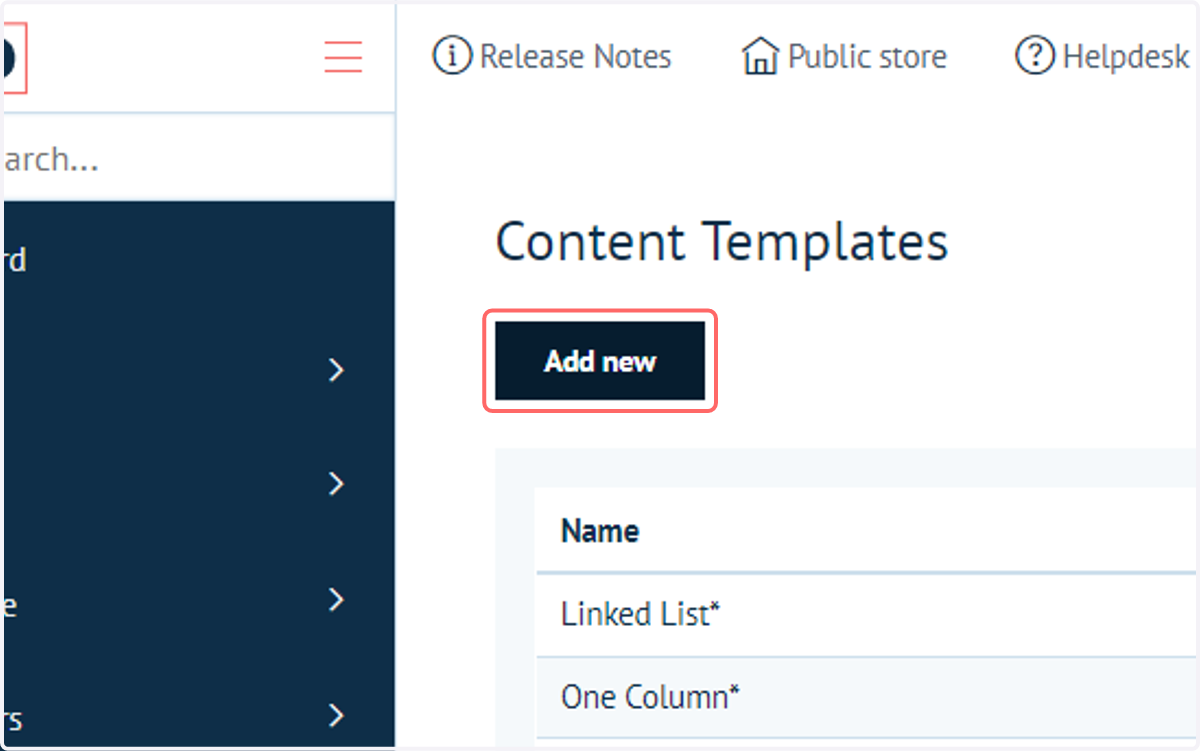
Task: Focus the sidebar search field
Action: (199, 159)
